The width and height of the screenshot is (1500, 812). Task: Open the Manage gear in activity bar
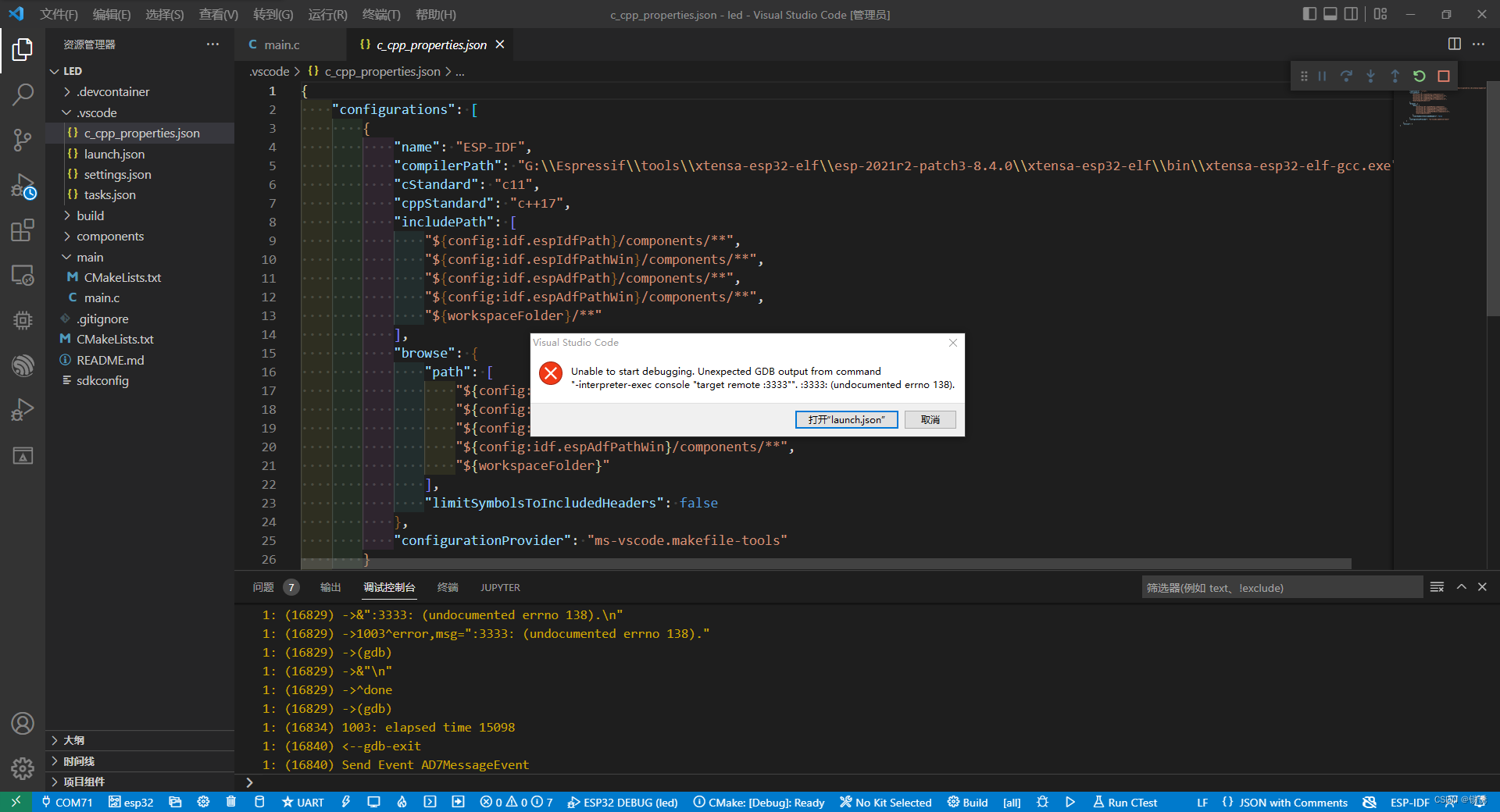pyautogui.click(x=23, y=768)
